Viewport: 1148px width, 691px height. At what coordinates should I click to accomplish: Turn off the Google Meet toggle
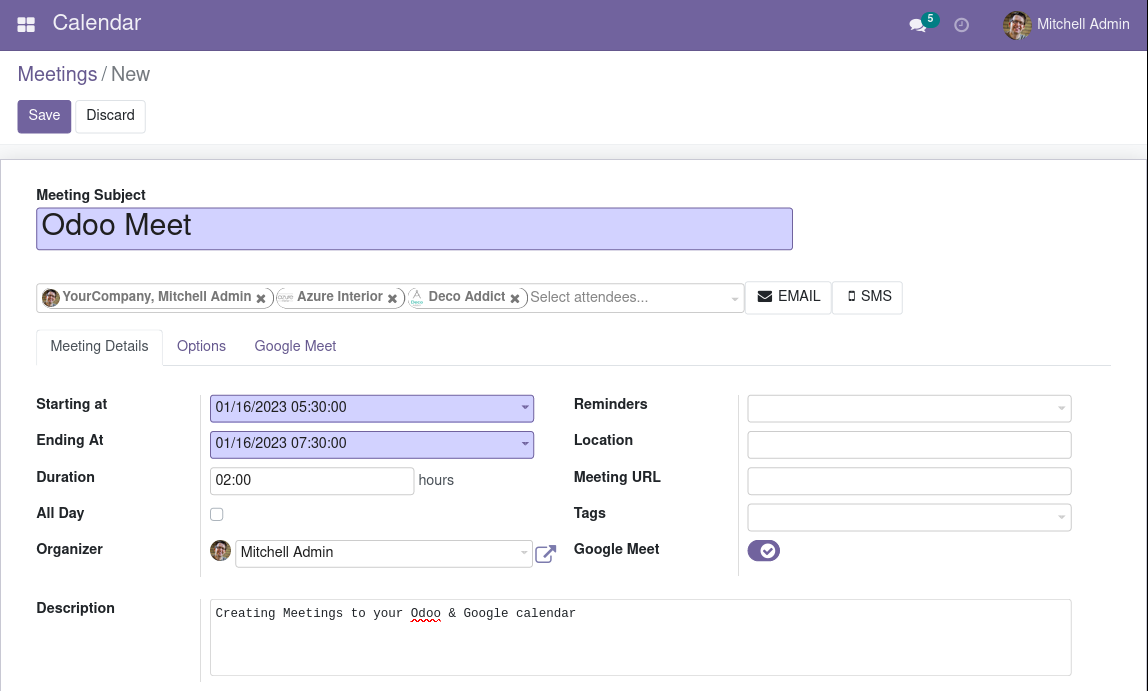pyautogui.click(x=763, y=550)
